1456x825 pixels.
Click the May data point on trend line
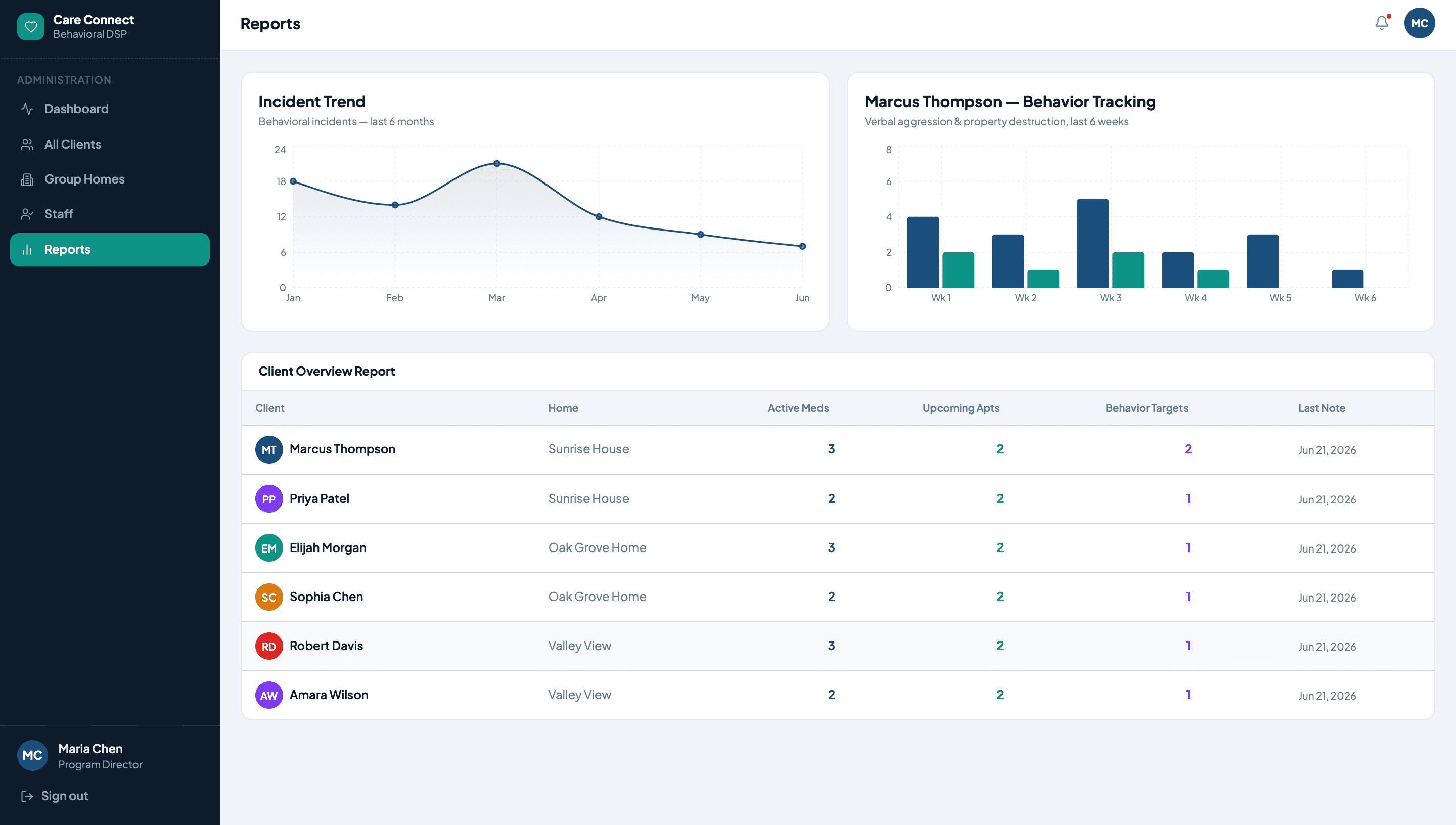tap(700, 235)
